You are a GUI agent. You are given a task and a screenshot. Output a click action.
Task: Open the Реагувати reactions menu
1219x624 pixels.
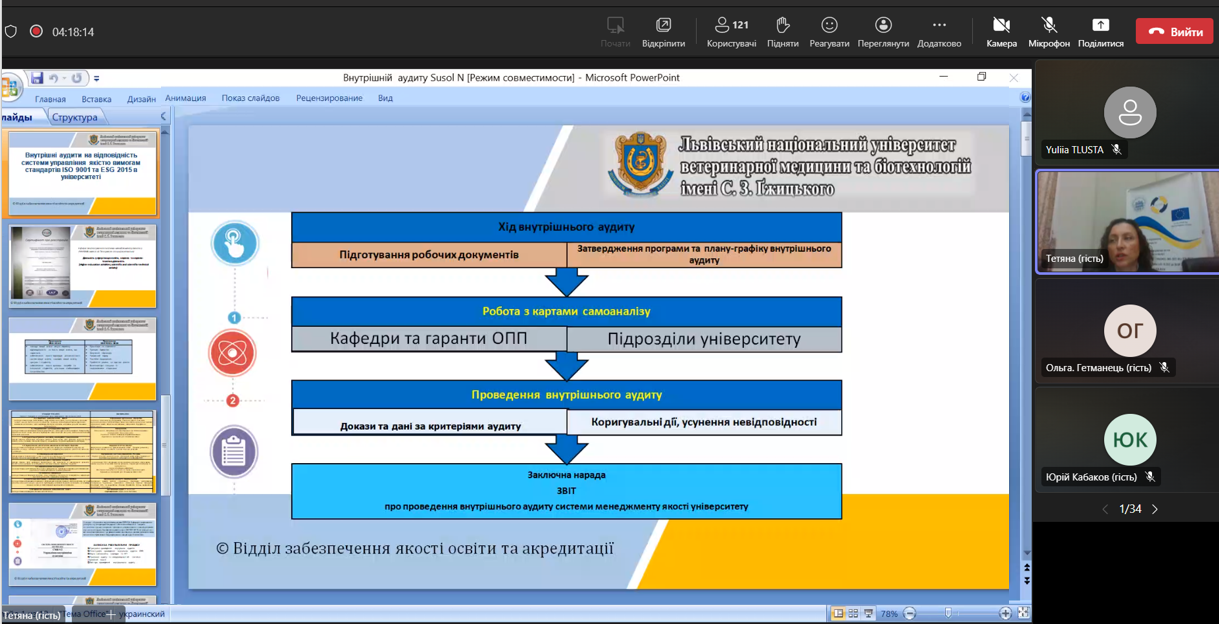tap(829, 31)
